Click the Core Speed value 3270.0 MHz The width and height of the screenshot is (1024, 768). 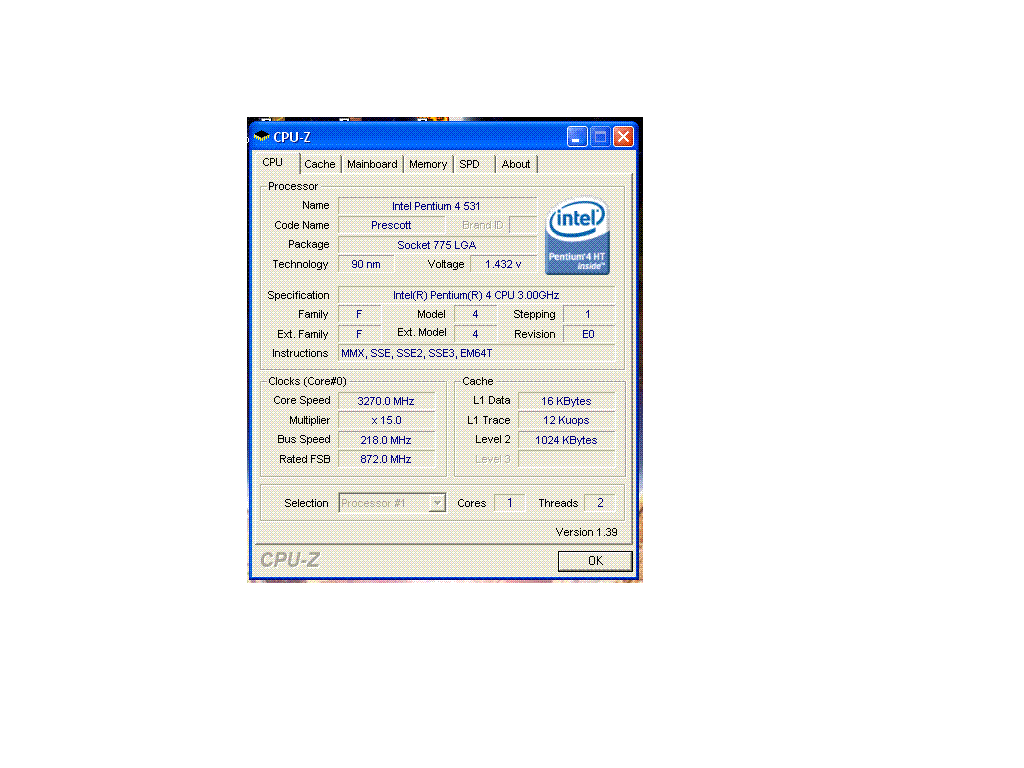tap(386, 401)
